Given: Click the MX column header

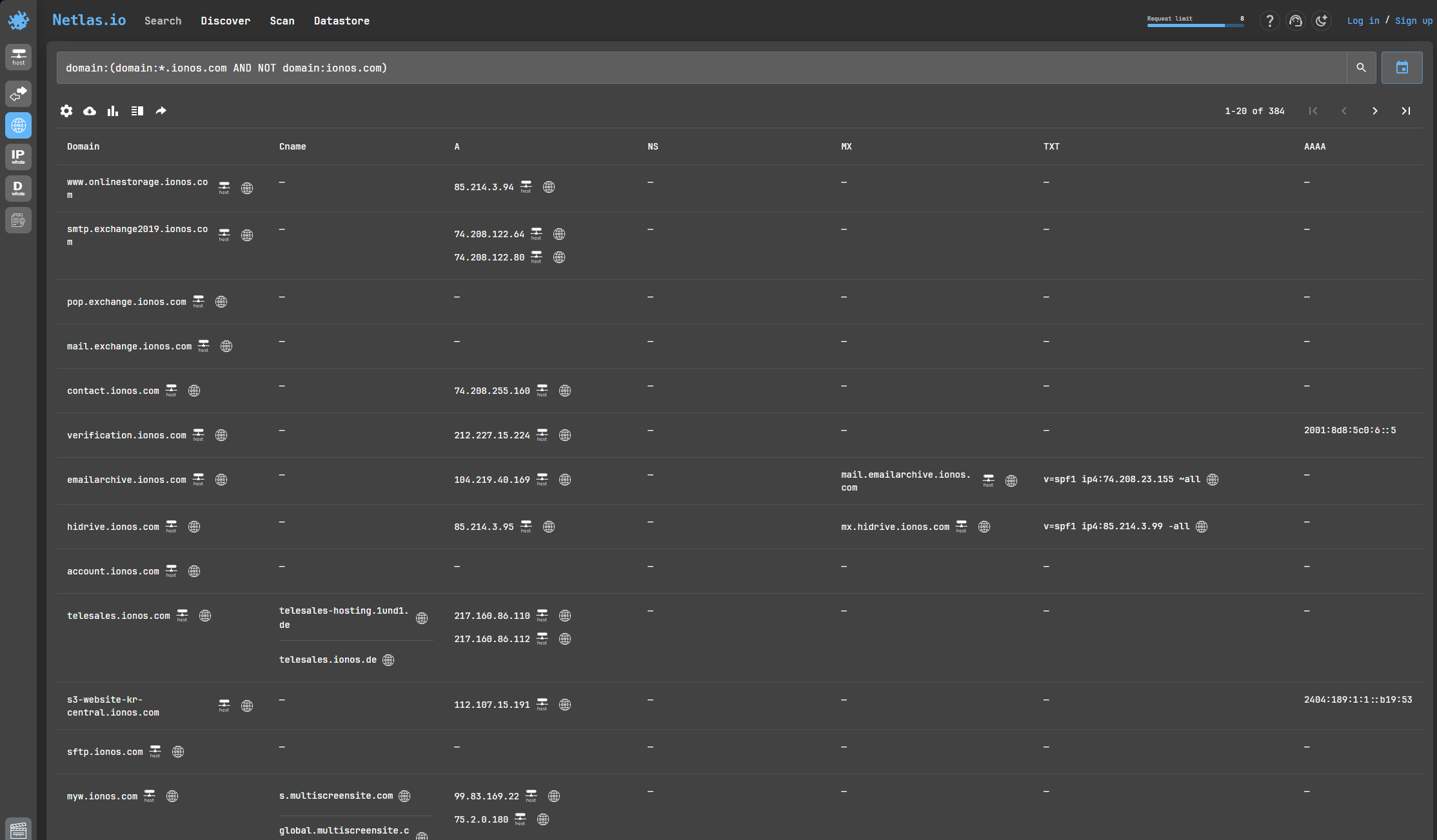Looking at the screenshot, I should 846,146.
